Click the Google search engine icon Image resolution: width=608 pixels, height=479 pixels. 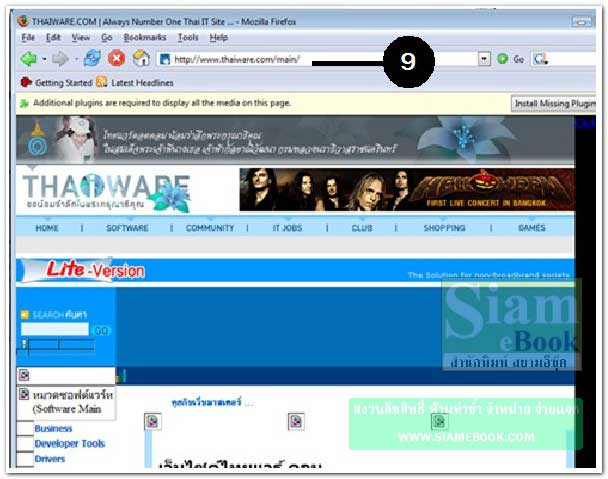(x=540, y=59)
